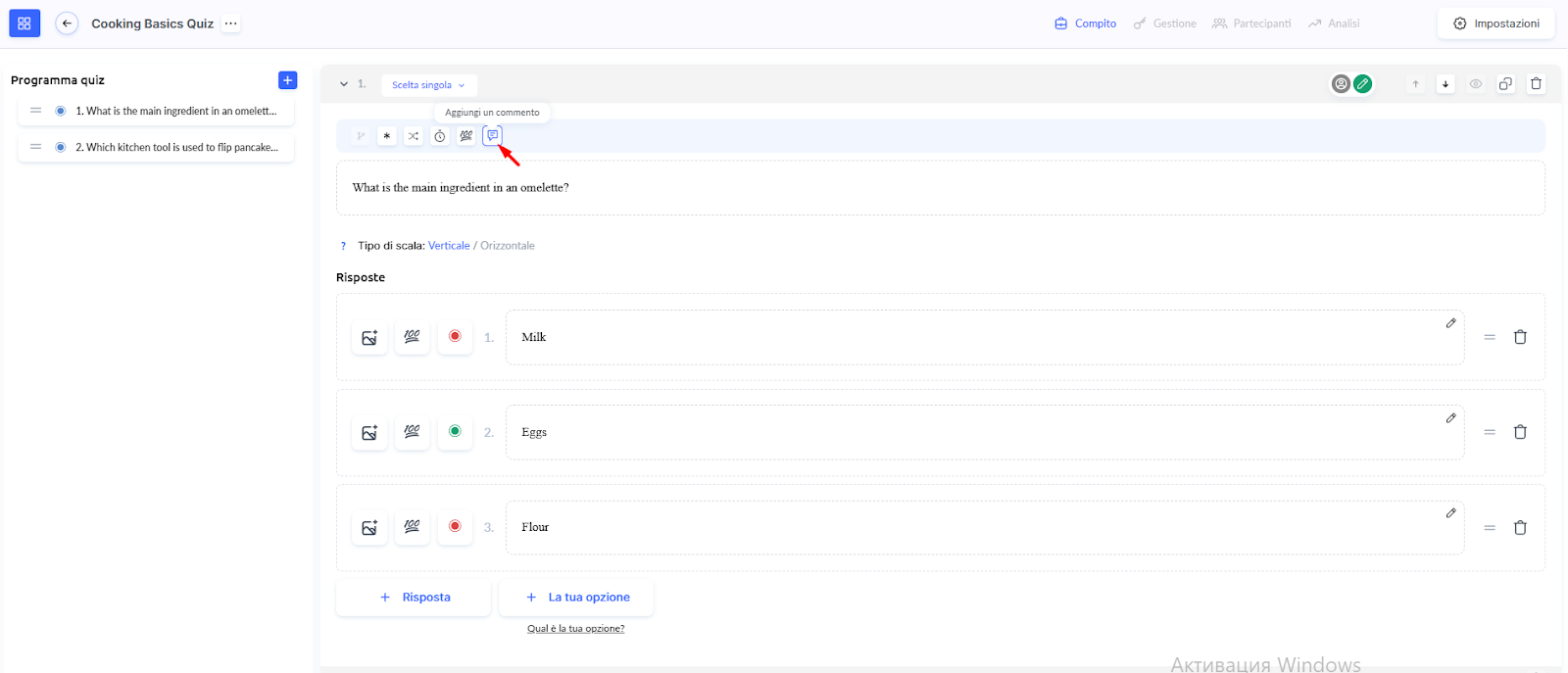Toggle question visibility with the eye icon

point(1475,84)
